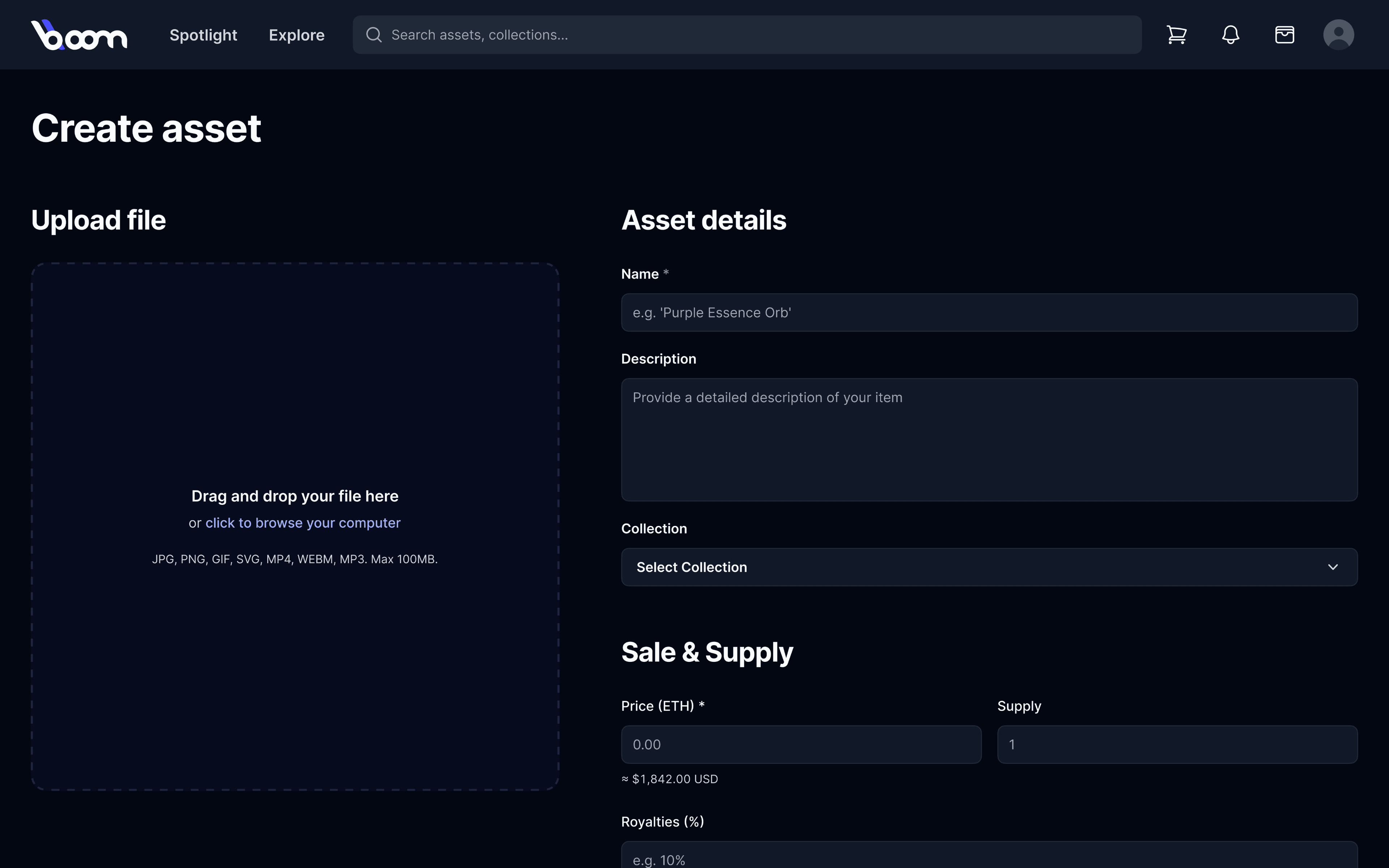This screenshot has height=868, width=1389.
Task: Open the Spotlight nav item
Action: pyautogui.click(x=203, y=35)
